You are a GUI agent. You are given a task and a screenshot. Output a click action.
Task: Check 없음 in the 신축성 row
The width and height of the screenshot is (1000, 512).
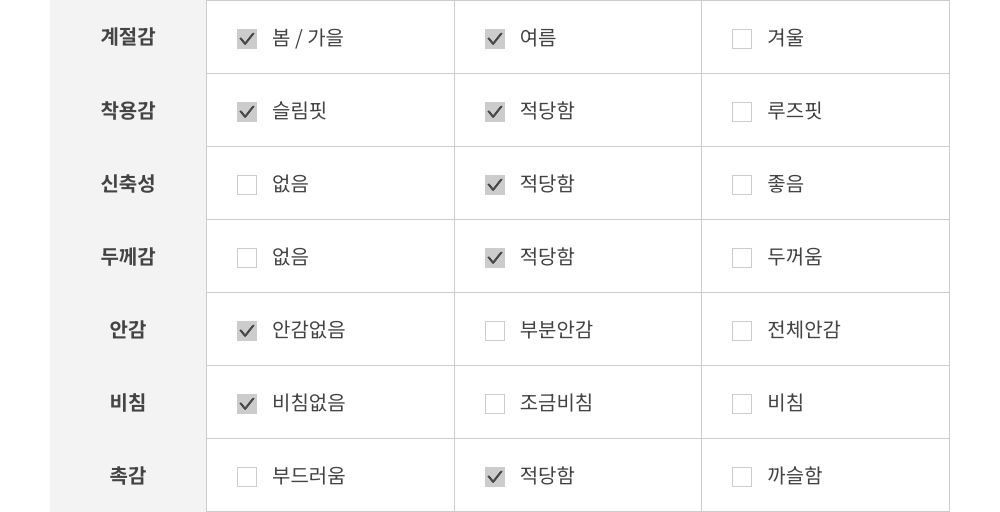coord(247,185)
